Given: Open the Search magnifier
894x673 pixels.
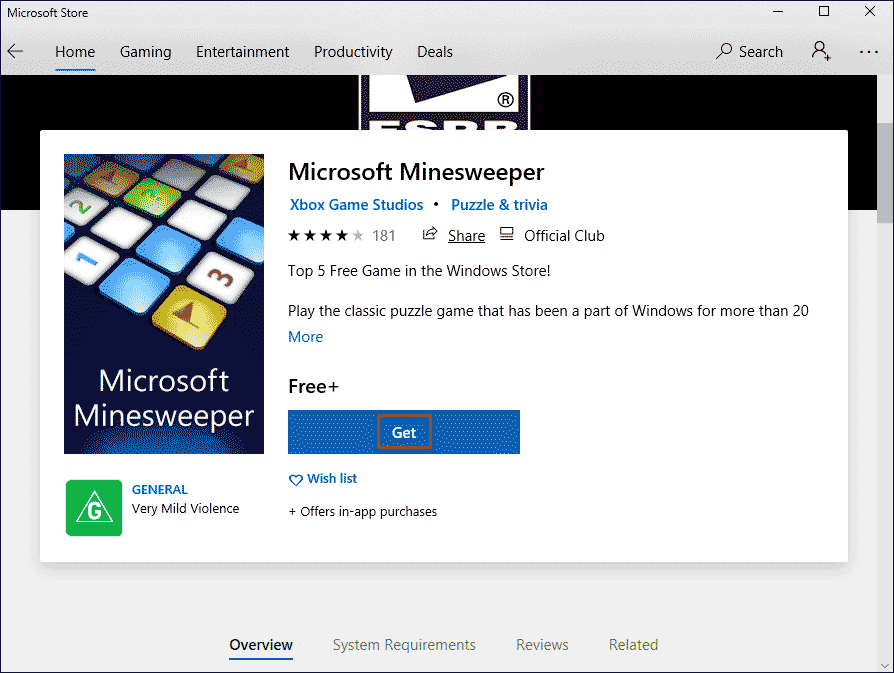Looking at the screenshot, I should [724, 51].
